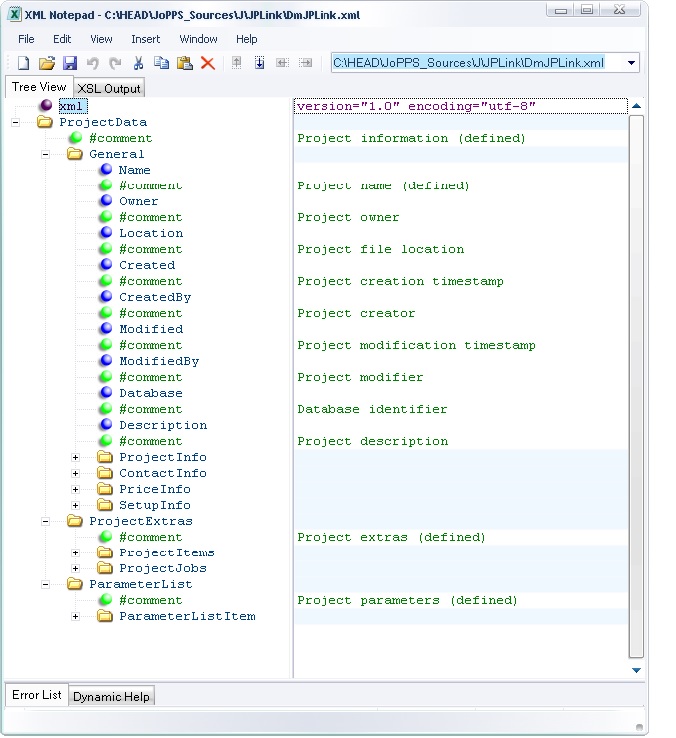Click the vertical scrollbar down arrow
Screen dimensions: 676x738
pos(636,670)
